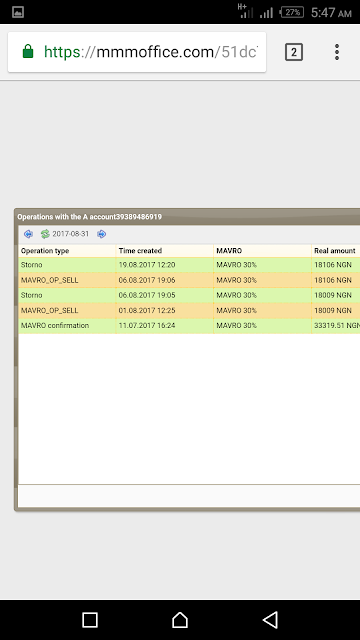Viewport: 360px width, 640px height.
Task: Tap the battery 27% indicator
Action: point(292,12)
